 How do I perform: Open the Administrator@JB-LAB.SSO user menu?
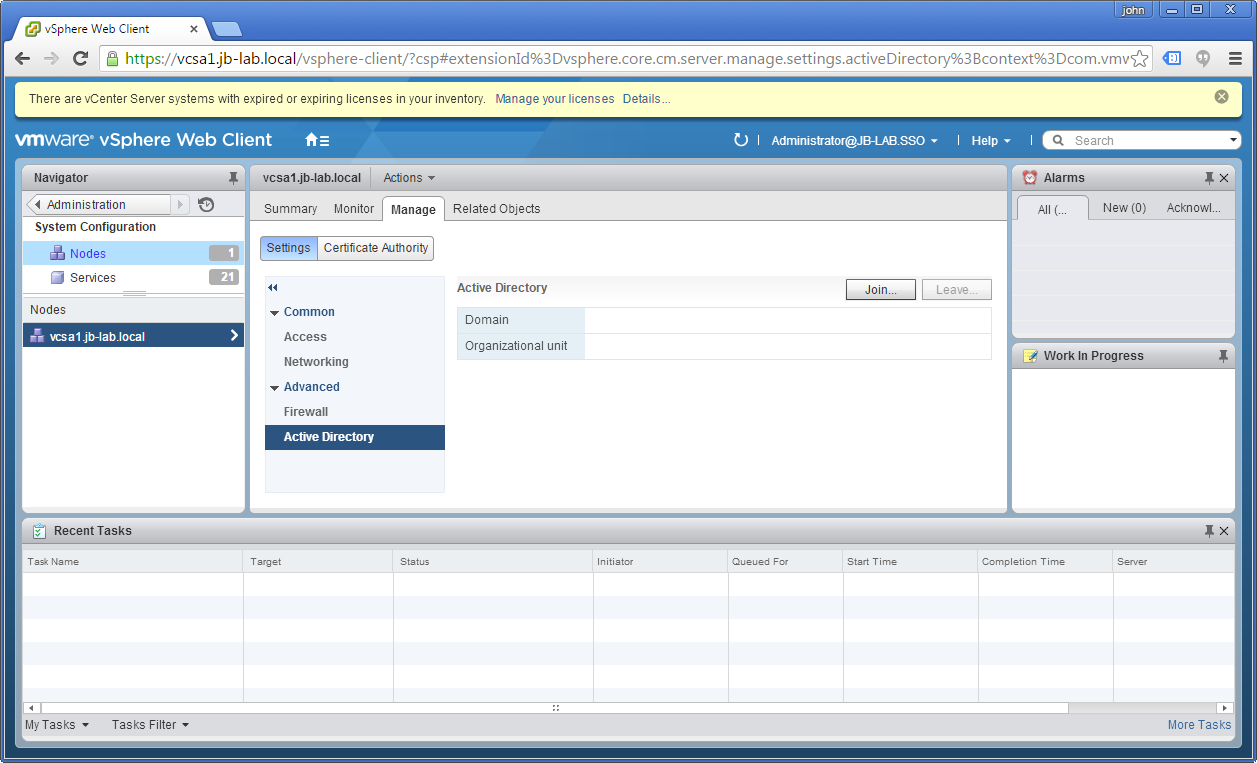(x=854, y=141)
